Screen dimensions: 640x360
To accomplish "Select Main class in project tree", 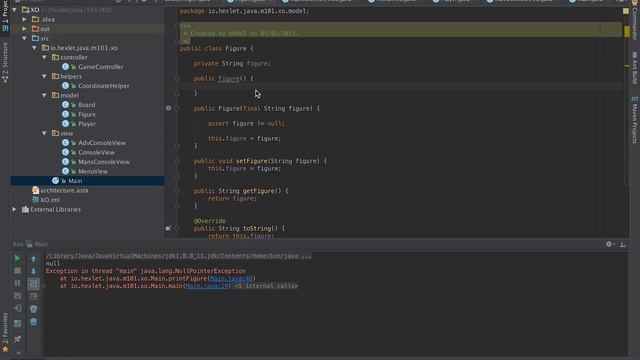I will point(75,181).
